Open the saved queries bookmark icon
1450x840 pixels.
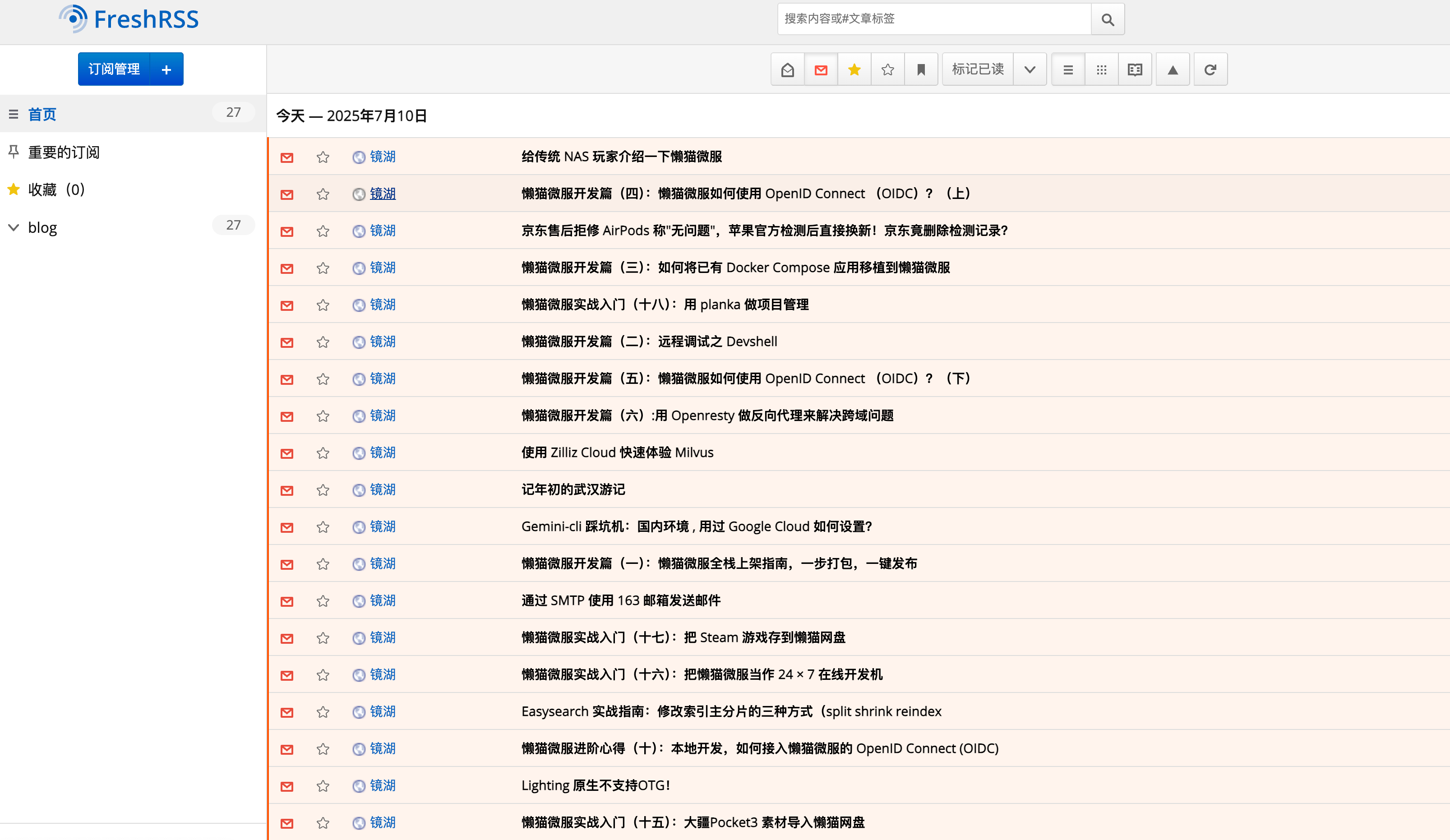pos(921,69)
